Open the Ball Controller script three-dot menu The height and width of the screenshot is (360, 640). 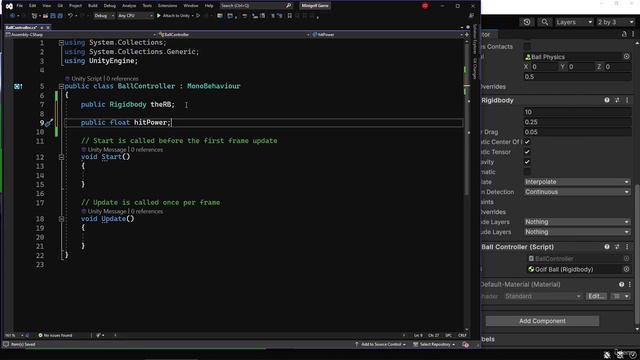(x=627, y=247)
